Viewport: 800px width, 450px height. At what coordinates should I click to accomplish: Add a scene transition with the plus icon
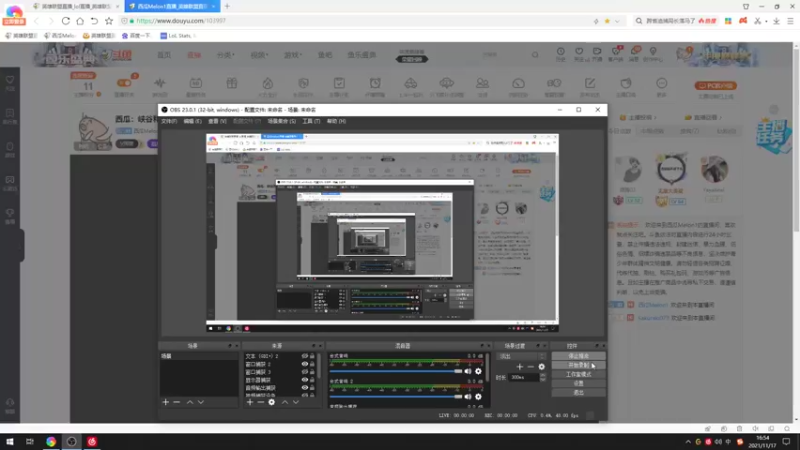pos(519,366)
